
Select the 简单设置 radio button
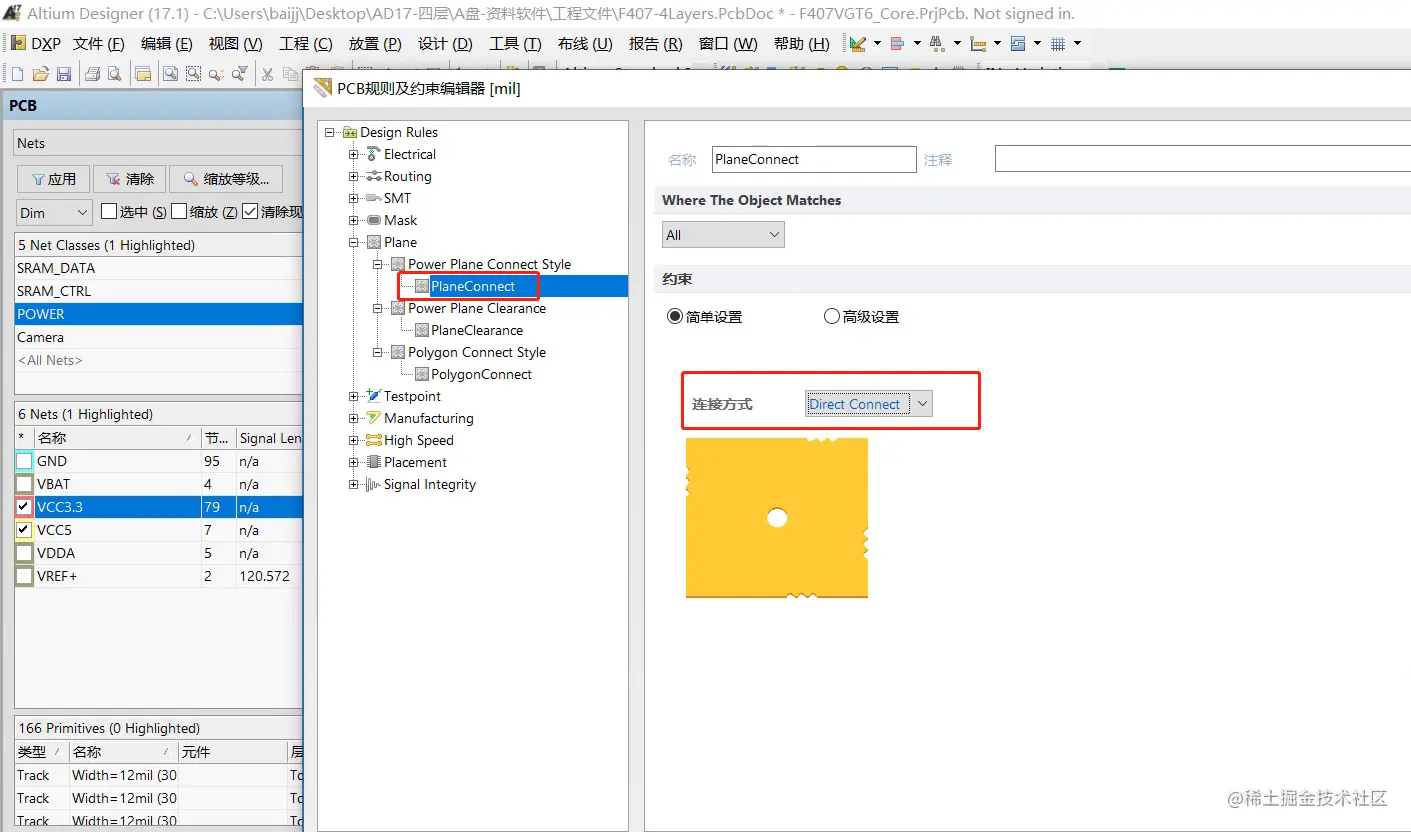(676, 316)
